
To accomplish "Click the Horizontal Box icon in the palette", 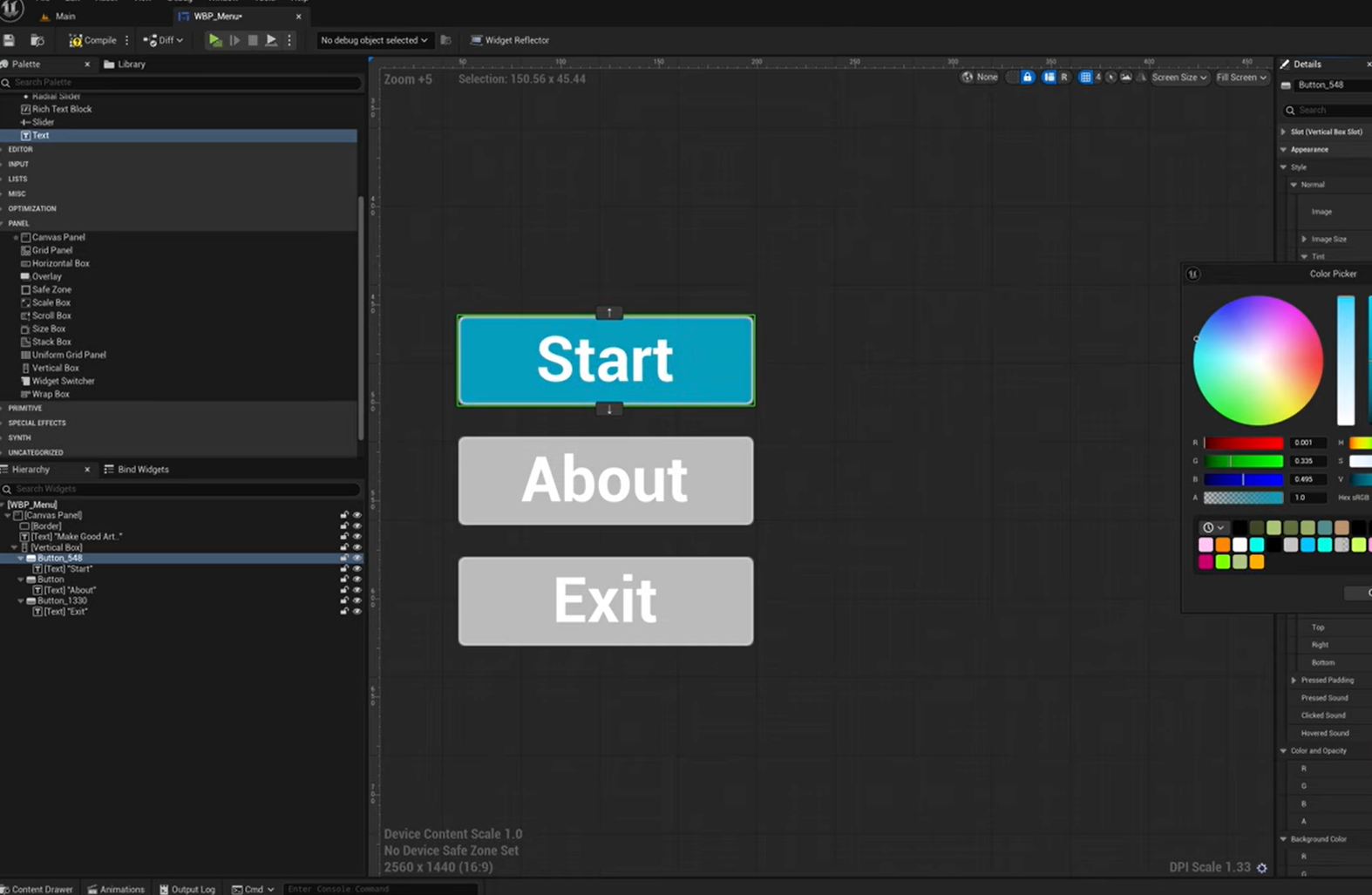I will tap(25, 263).
